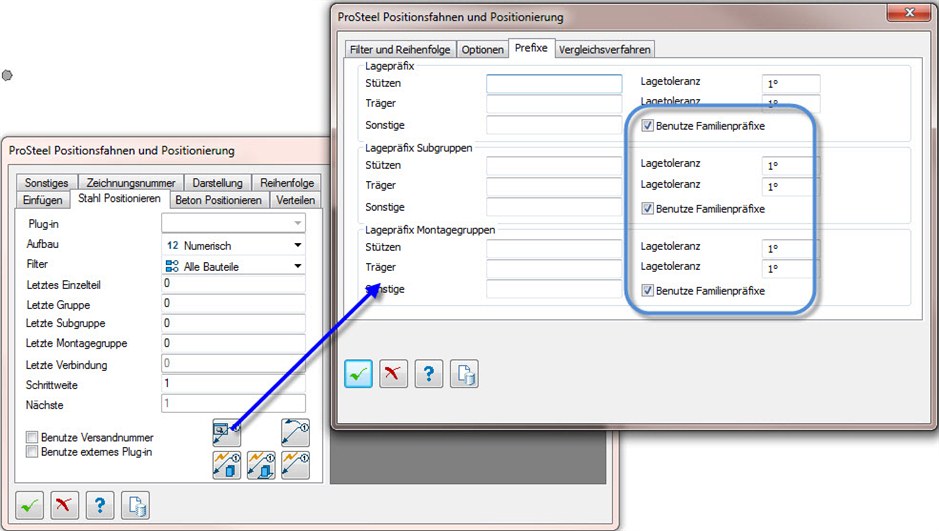The image size is (939, 531).
Task: Toggle Benutze Familienpräfixe under Lagepräfix Montagegruppen
Action: click(647, 290)
